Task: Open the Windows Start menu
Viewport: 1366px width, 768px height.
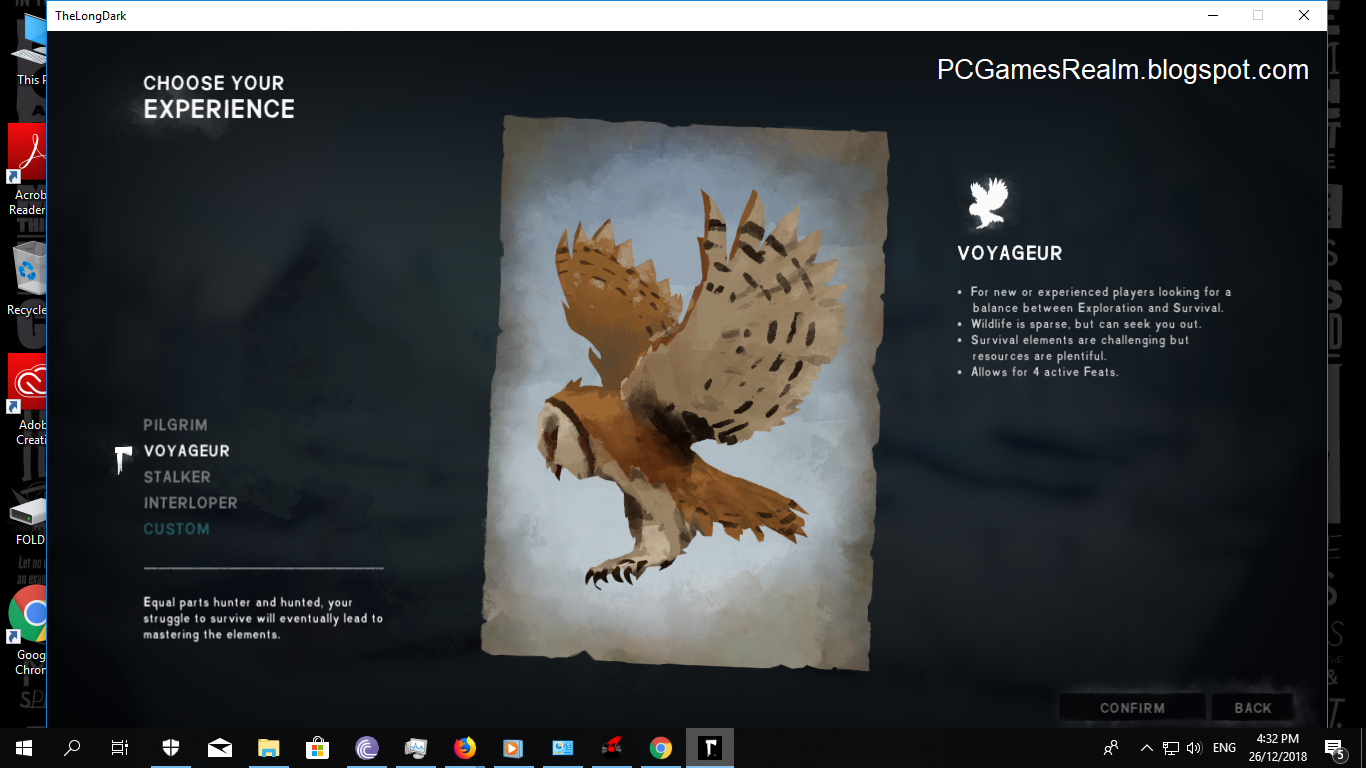Action: [x=23, y=747]
